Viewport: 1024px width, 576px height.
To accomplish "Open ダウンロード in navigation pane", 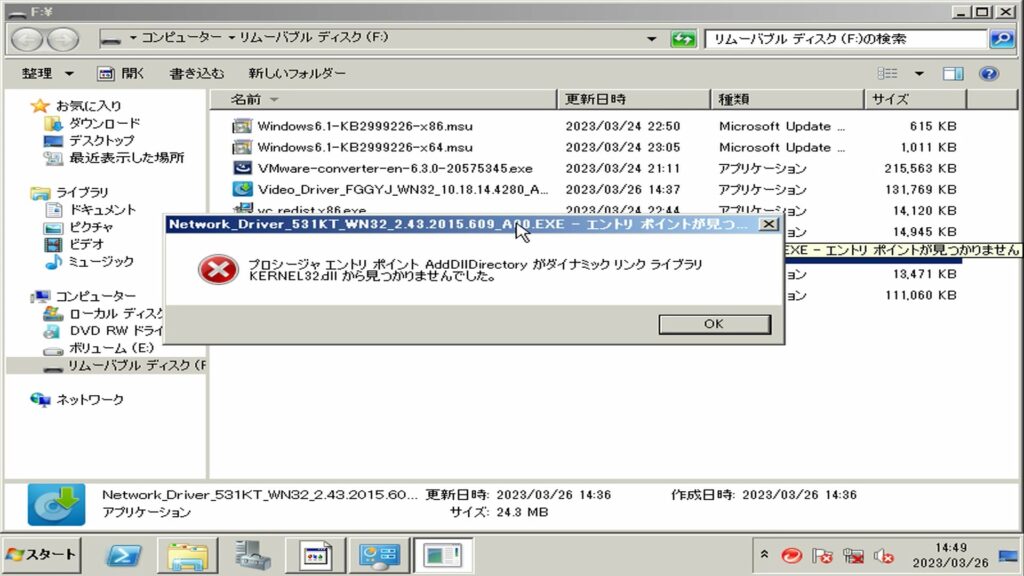I will [x=104, y=123].
